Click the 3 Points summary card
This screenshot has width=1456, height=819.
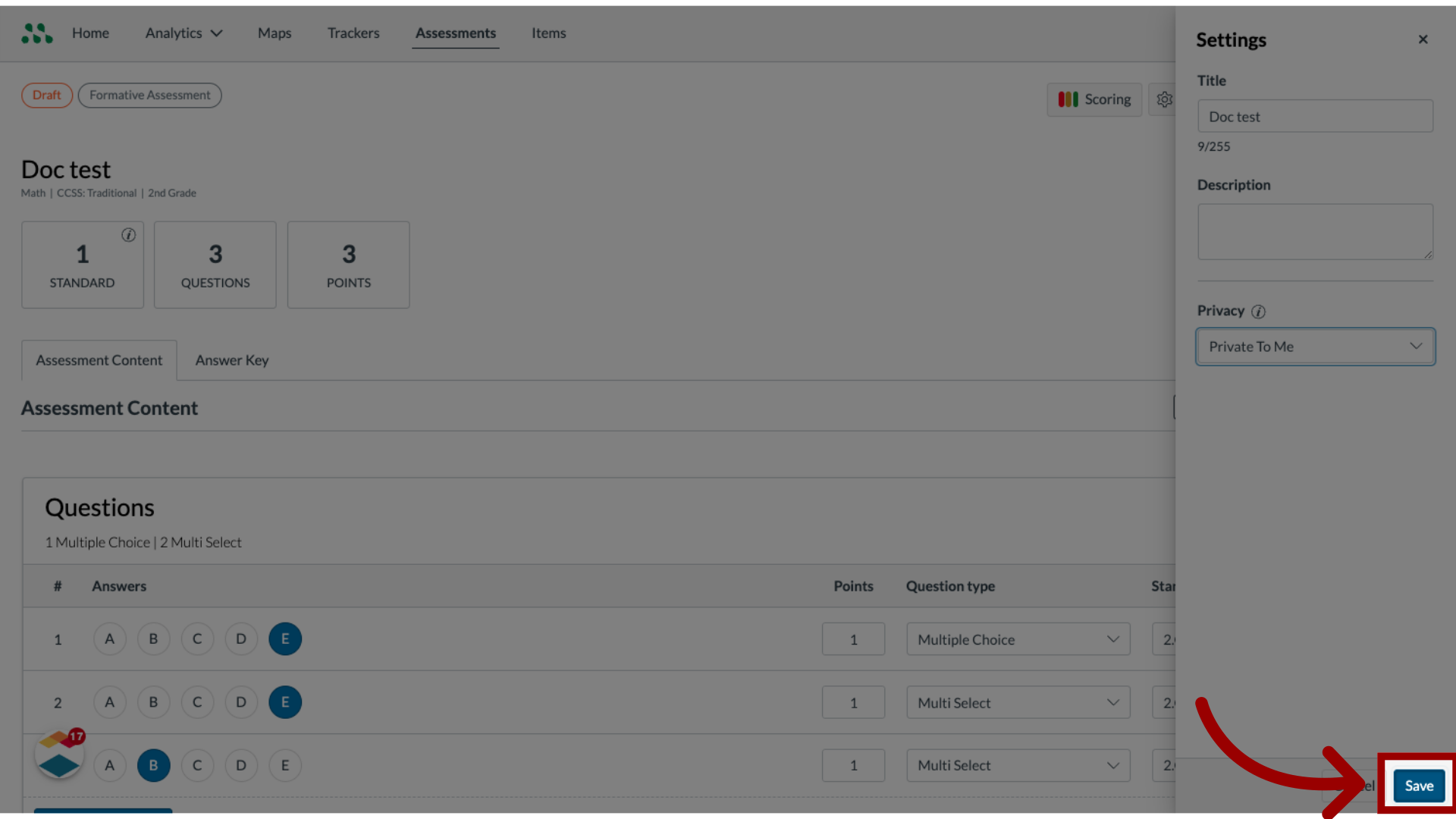coord(349,265)
